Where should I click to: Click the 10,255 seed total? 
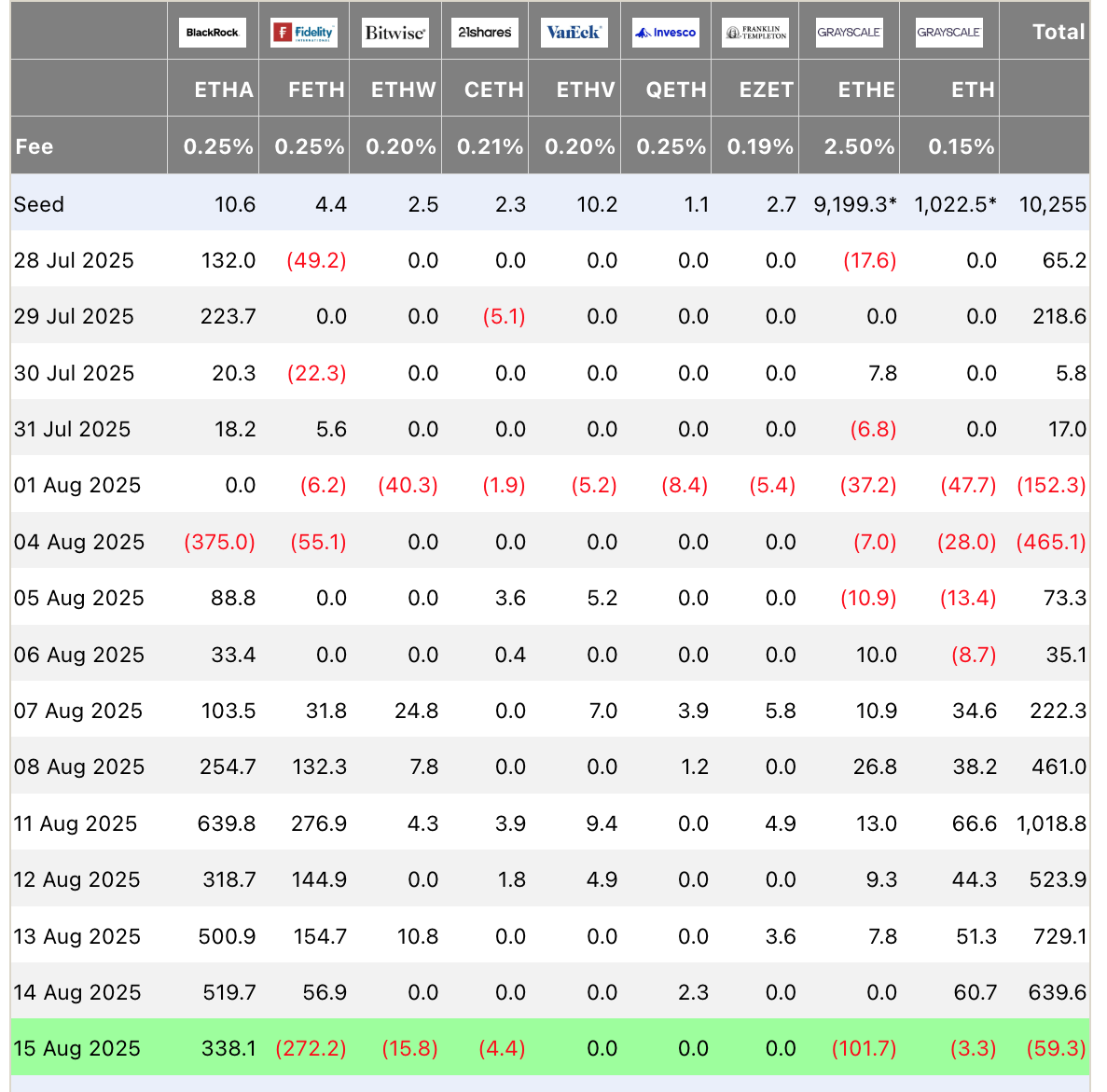[x=1053, y=204]
